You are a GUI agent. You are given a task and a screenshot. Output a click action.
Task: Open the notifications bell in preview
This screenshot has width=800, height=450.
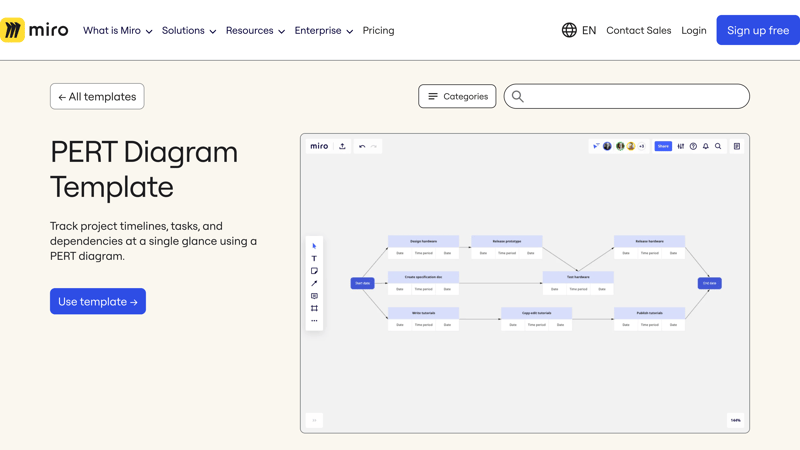tap(706, 146)
